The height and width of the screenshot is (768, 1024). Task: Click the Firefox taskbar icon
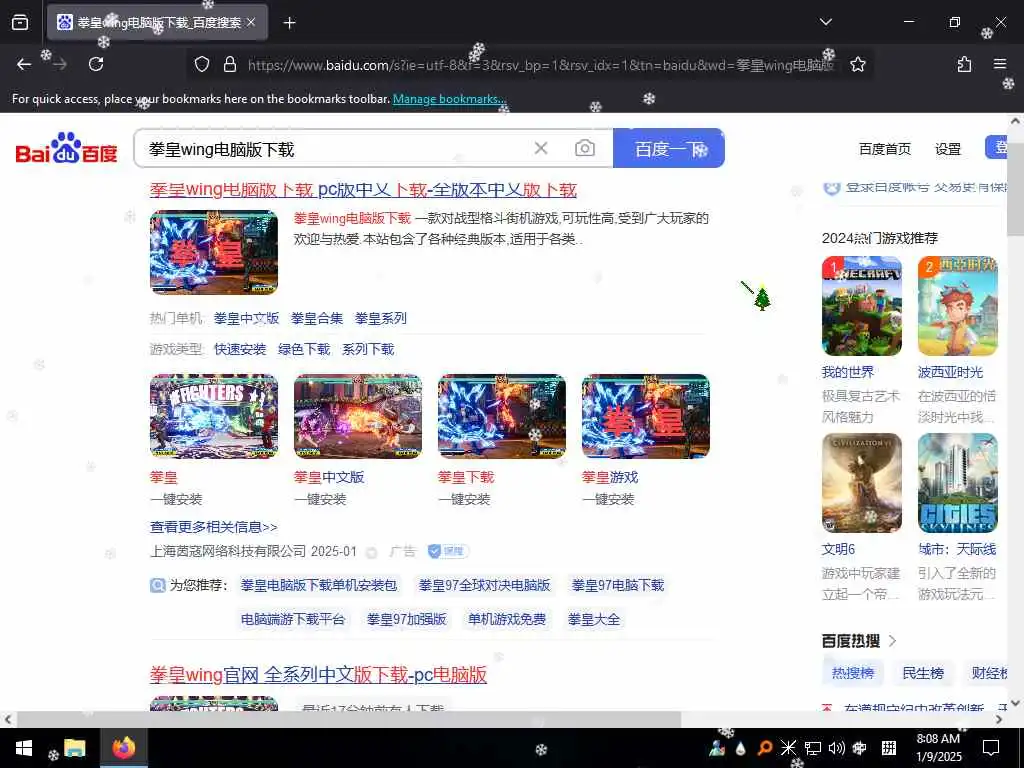coord(123,748)
